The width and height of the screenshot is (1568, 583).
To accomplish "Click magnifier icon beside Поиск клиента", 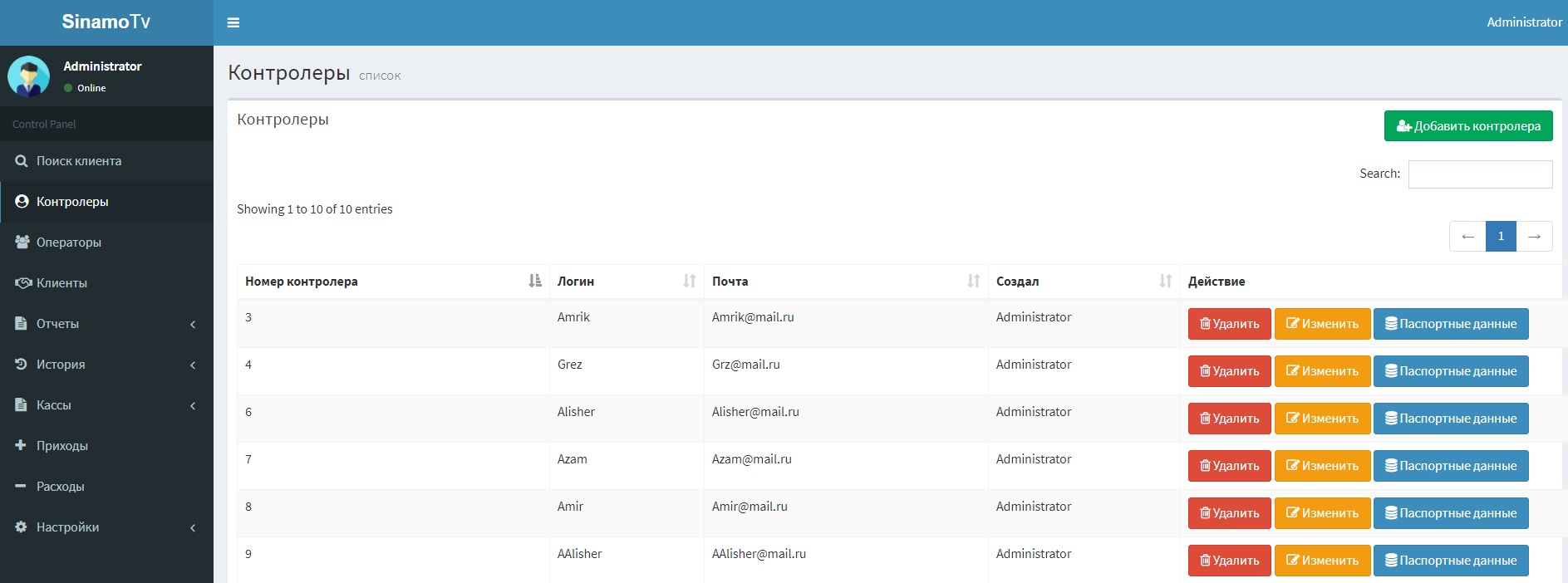I will coord(22,161).
